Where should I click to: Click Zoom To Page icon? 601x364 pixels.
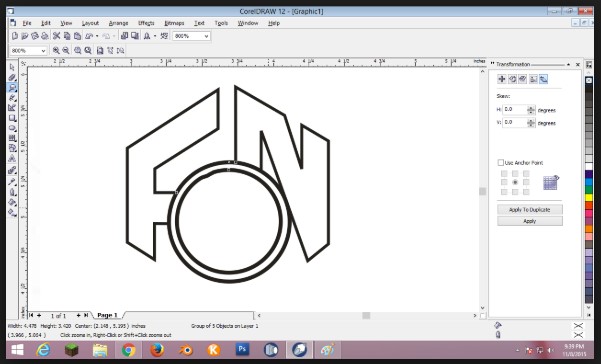tap(100, 50)
